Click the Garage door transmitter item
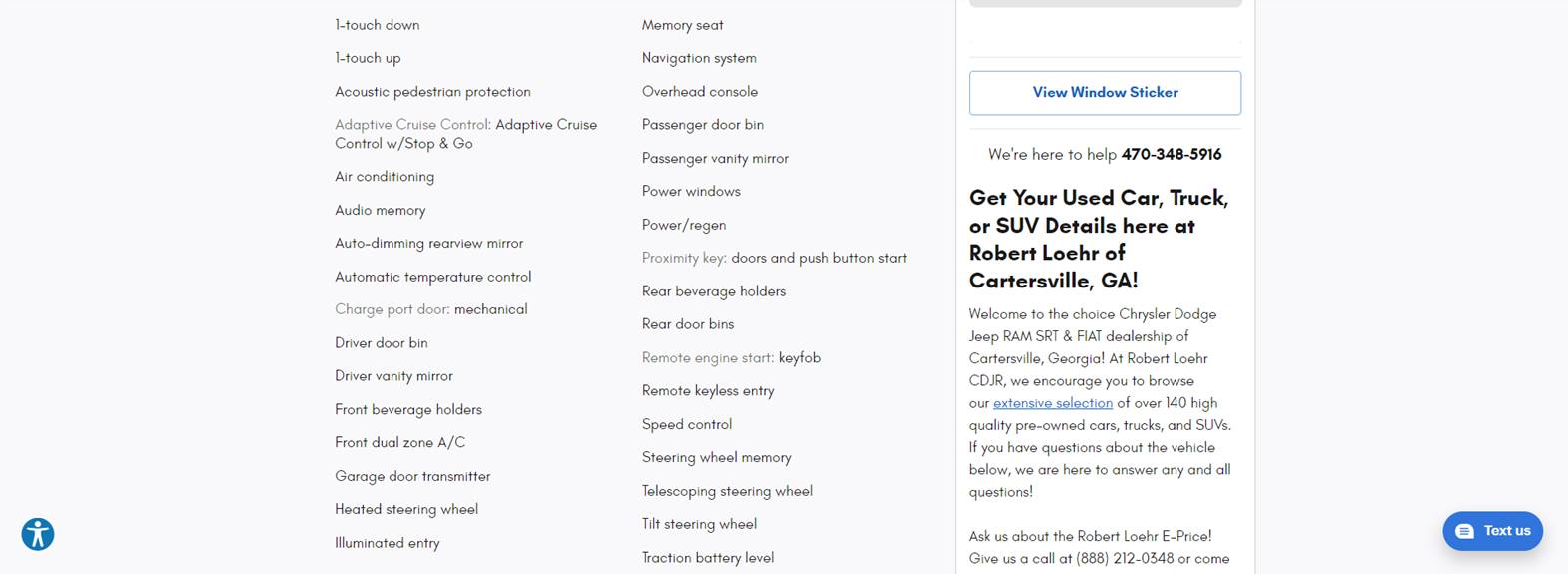The width and height of the screenshot is (1568, 574). (412, 476)
